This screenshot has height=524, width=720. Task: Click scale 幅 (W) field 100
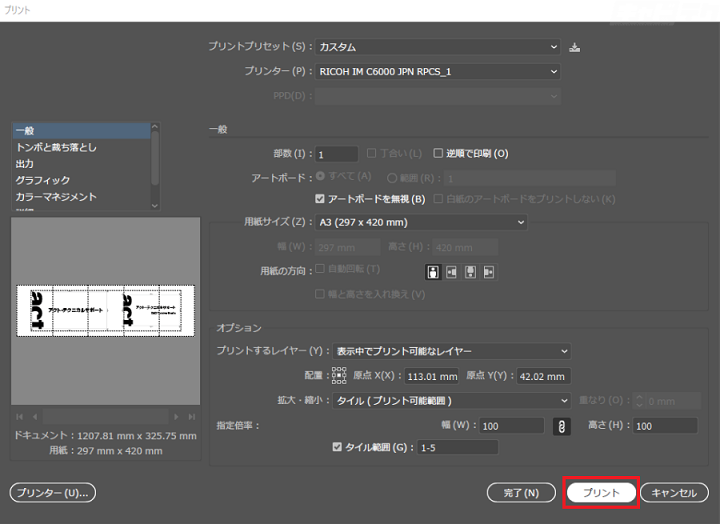point(512,426)
